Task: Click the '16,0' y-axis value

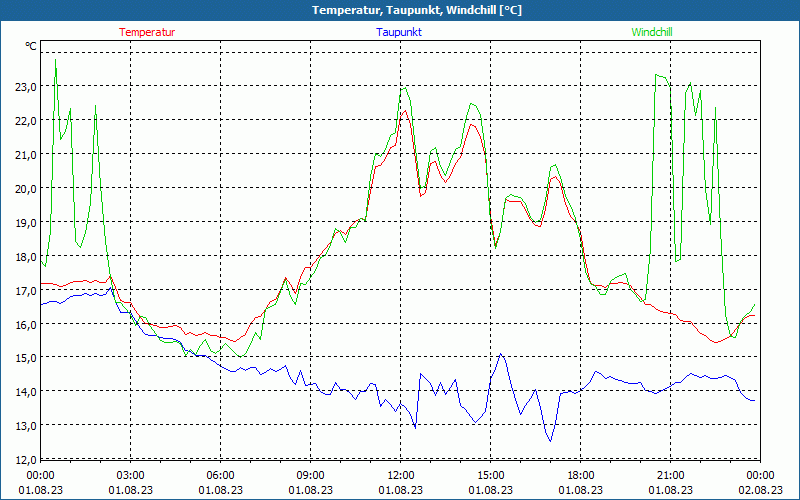Action: click(x=26, y=324)
